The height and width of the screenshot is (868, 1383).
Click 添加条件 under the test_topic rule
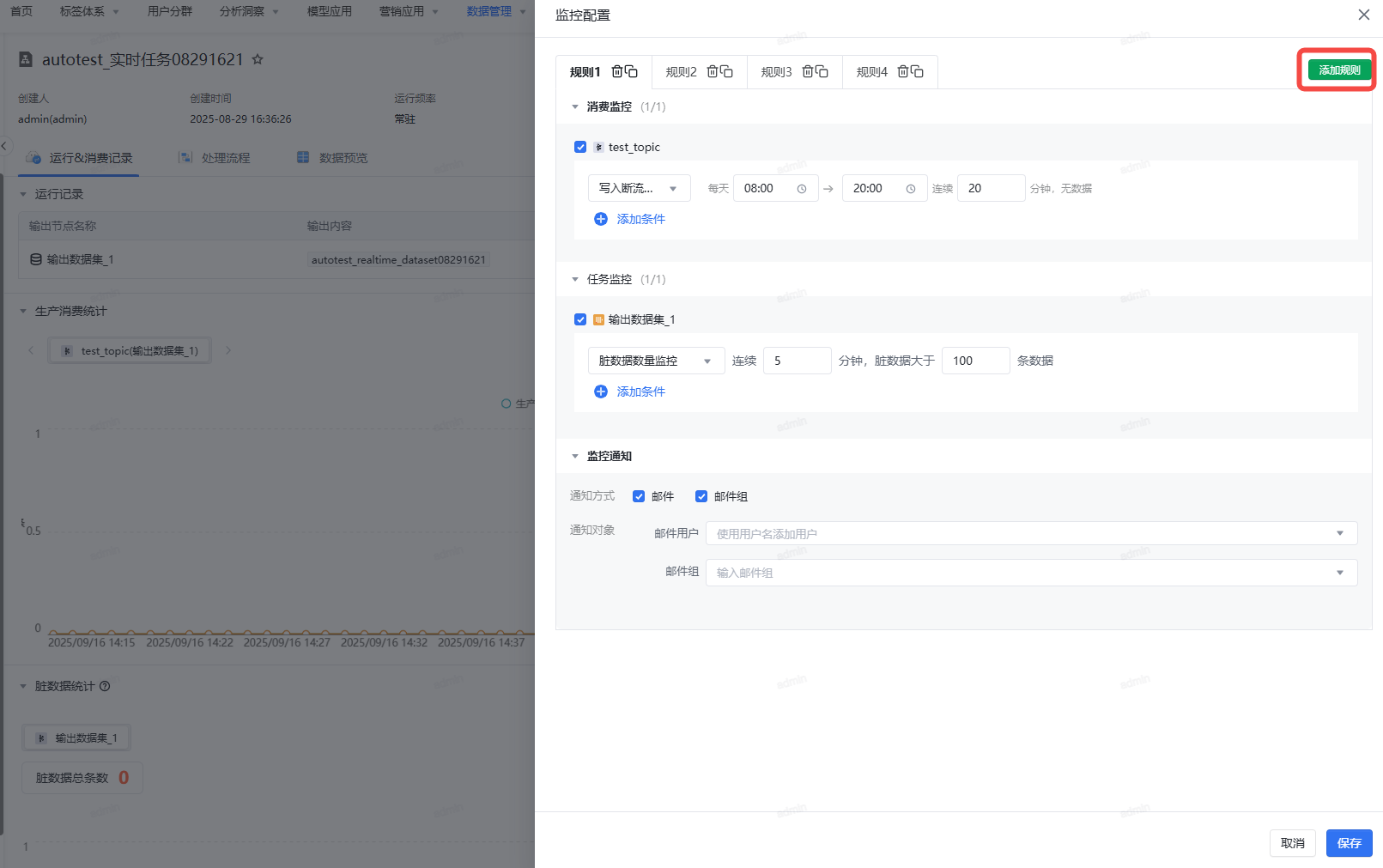[630, 219]
